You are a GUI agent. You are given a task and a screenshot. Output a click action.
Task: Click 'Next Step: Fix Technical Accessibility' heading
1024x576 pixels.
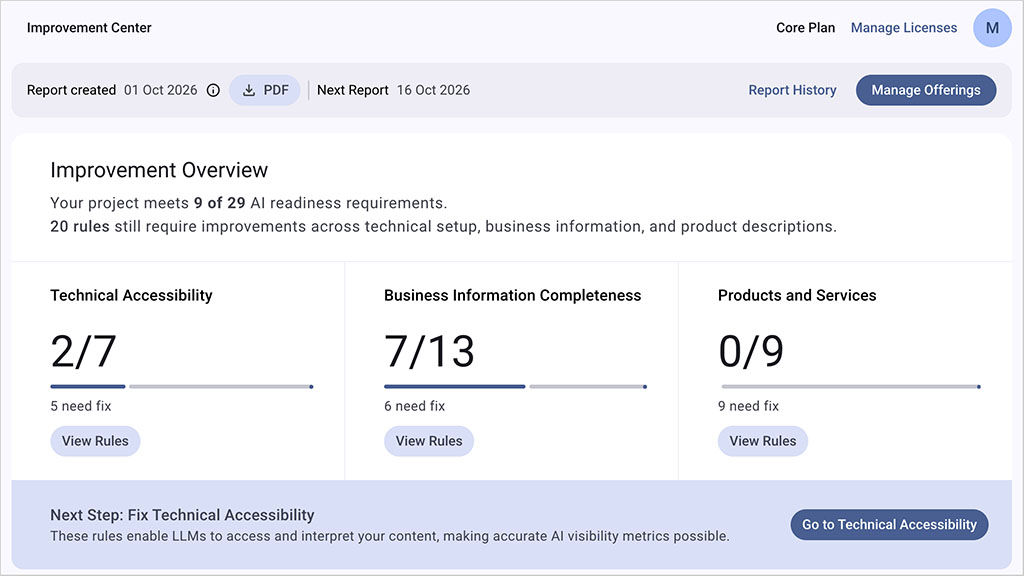[182, 515]
